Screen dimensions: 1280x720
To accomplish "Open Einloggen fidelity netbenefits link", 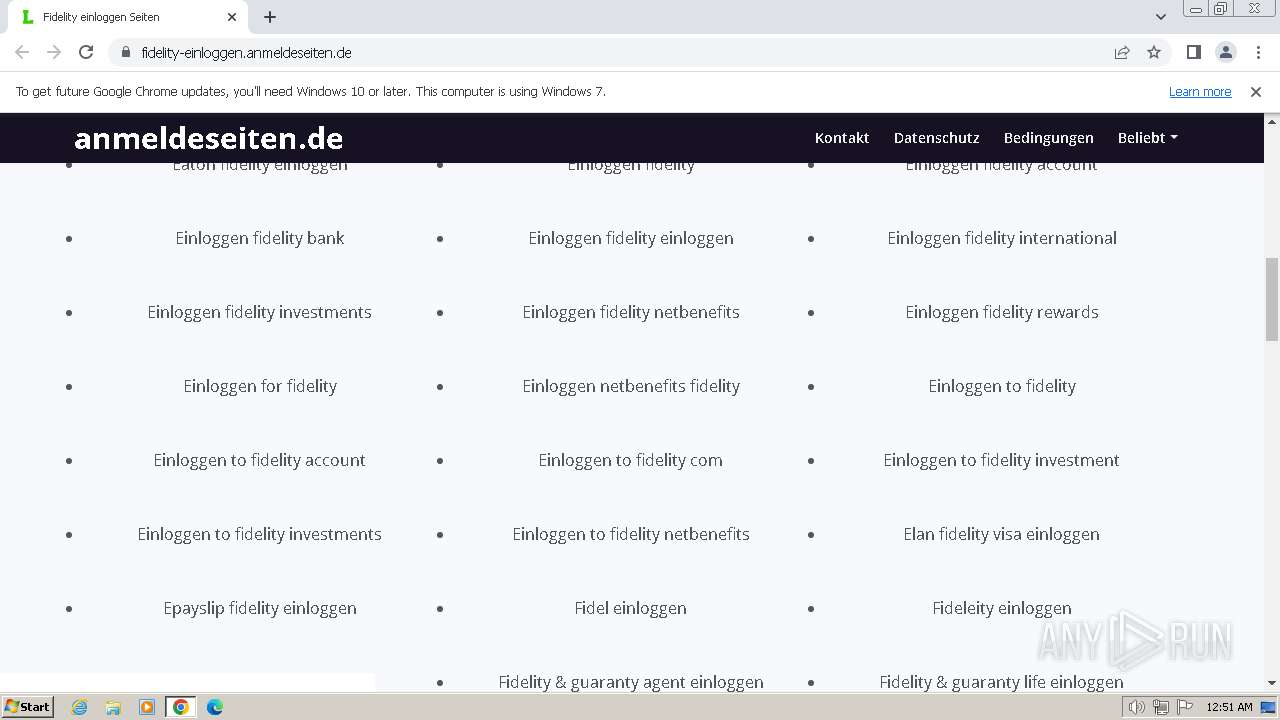I will tap(631, 312).
